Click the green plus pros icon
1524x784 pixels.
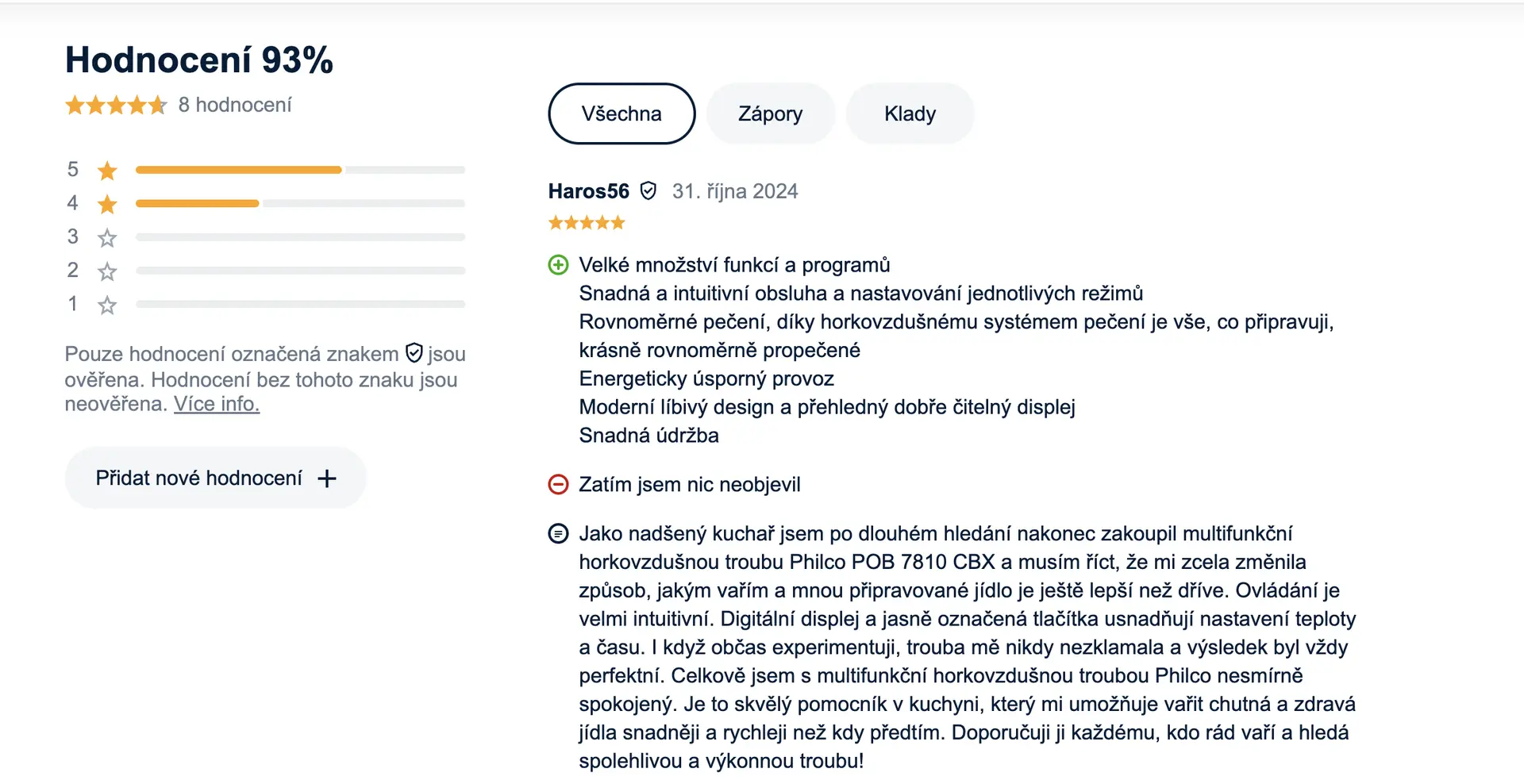[559, 265]
